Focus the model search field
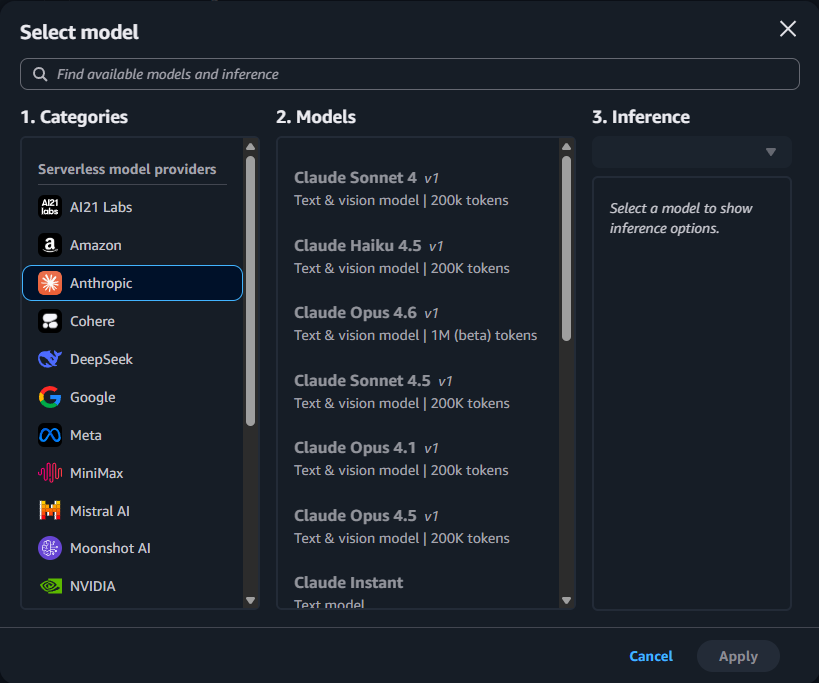The width and height of the screenshot is (819, 683). (410, 74)
